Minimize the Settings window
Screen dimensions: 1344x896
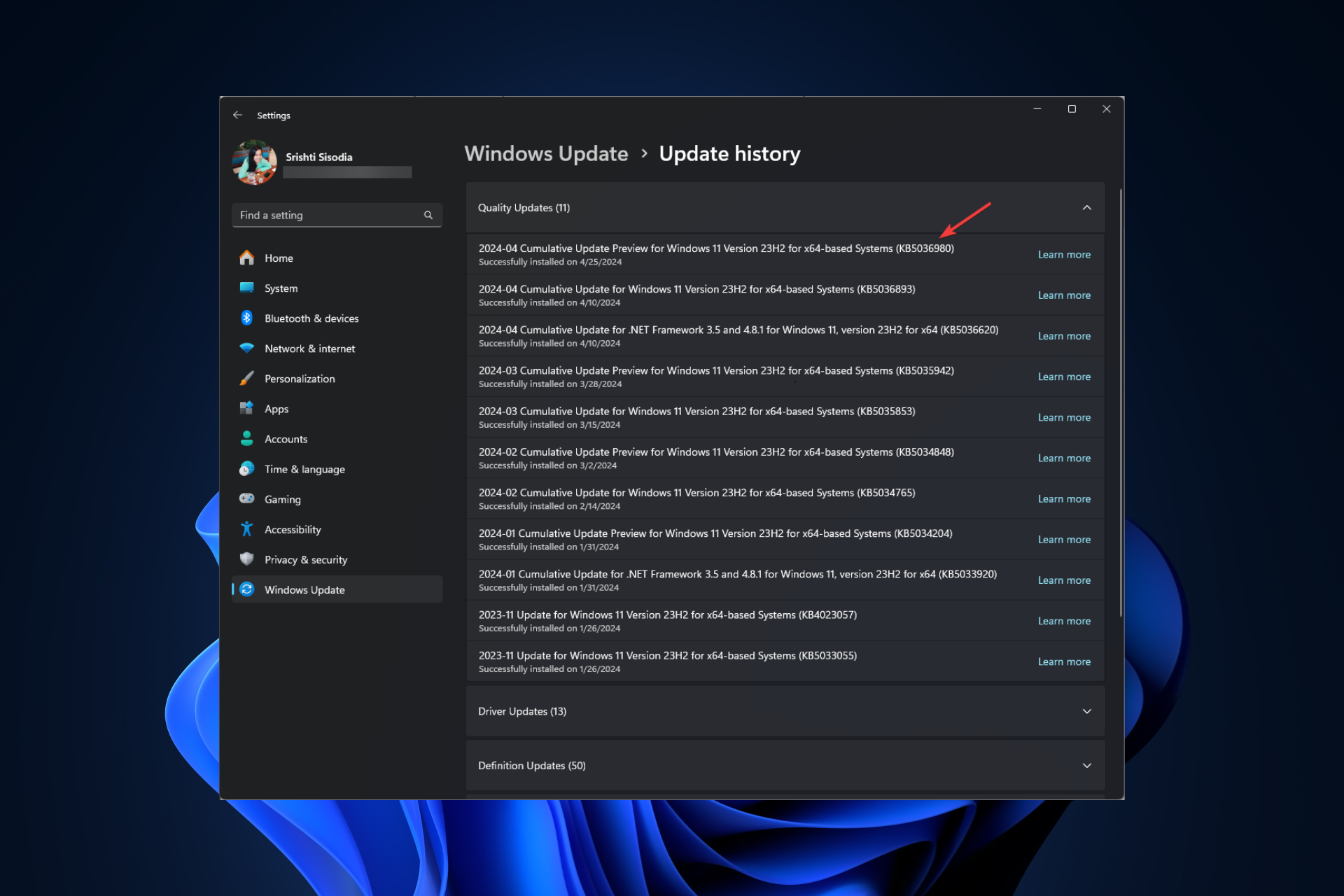coord(1037,108)
